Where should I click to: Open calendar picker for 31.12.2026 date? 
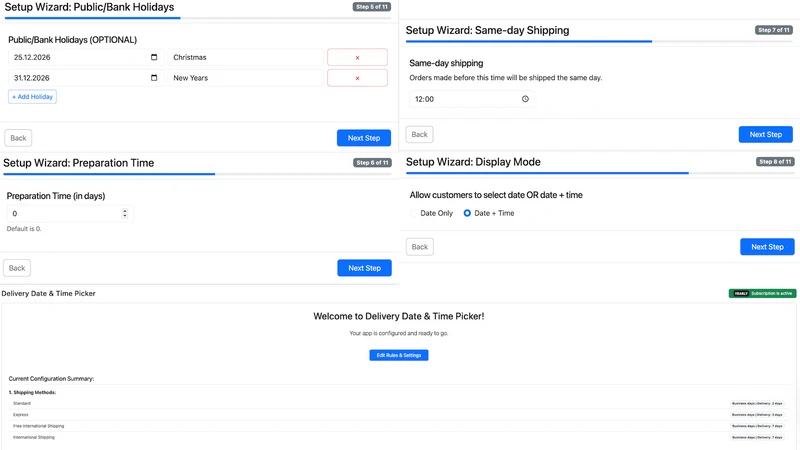tap(154, 78)
